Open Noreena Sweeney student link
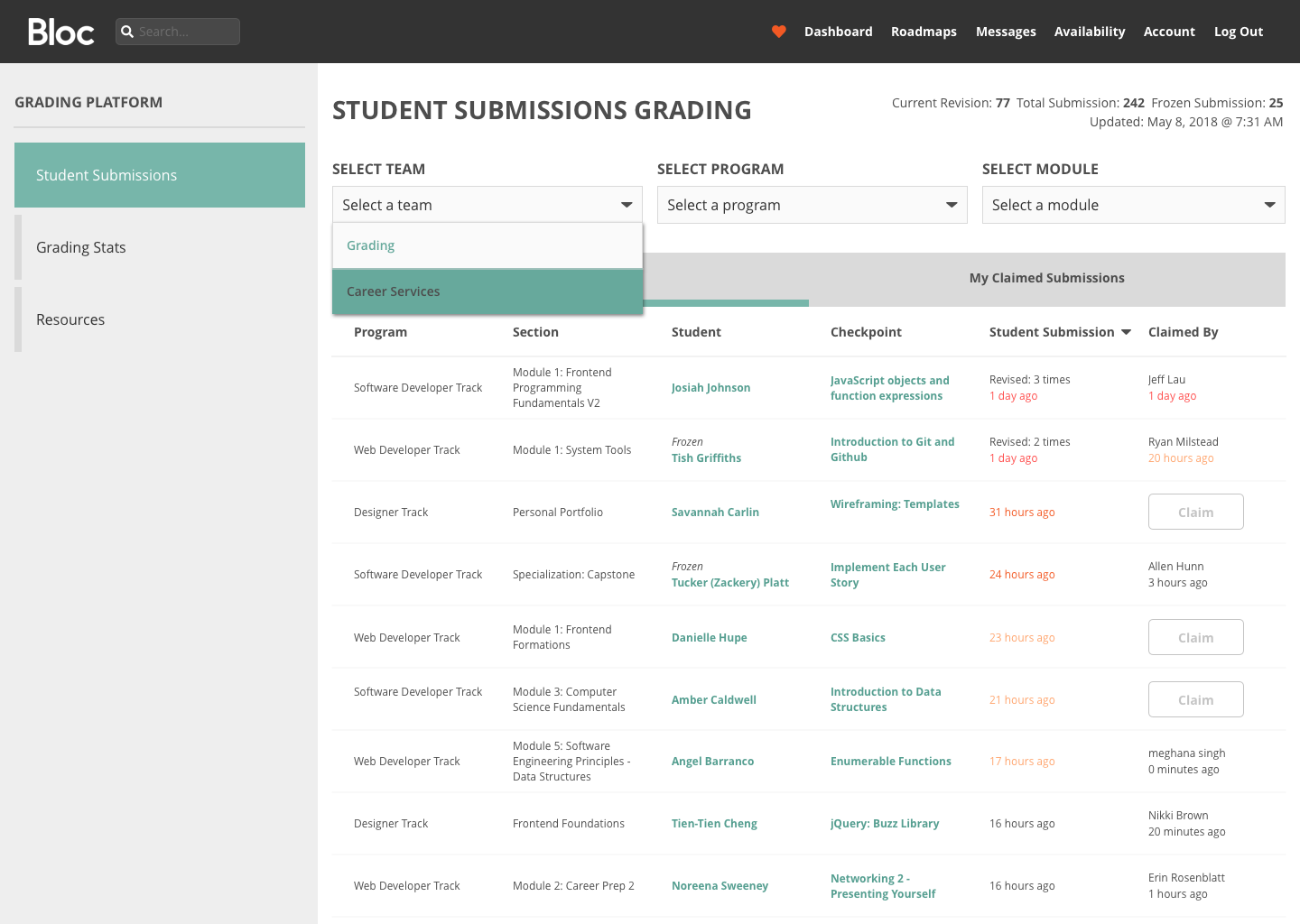The image size is (1300, 924). point(720,886)
